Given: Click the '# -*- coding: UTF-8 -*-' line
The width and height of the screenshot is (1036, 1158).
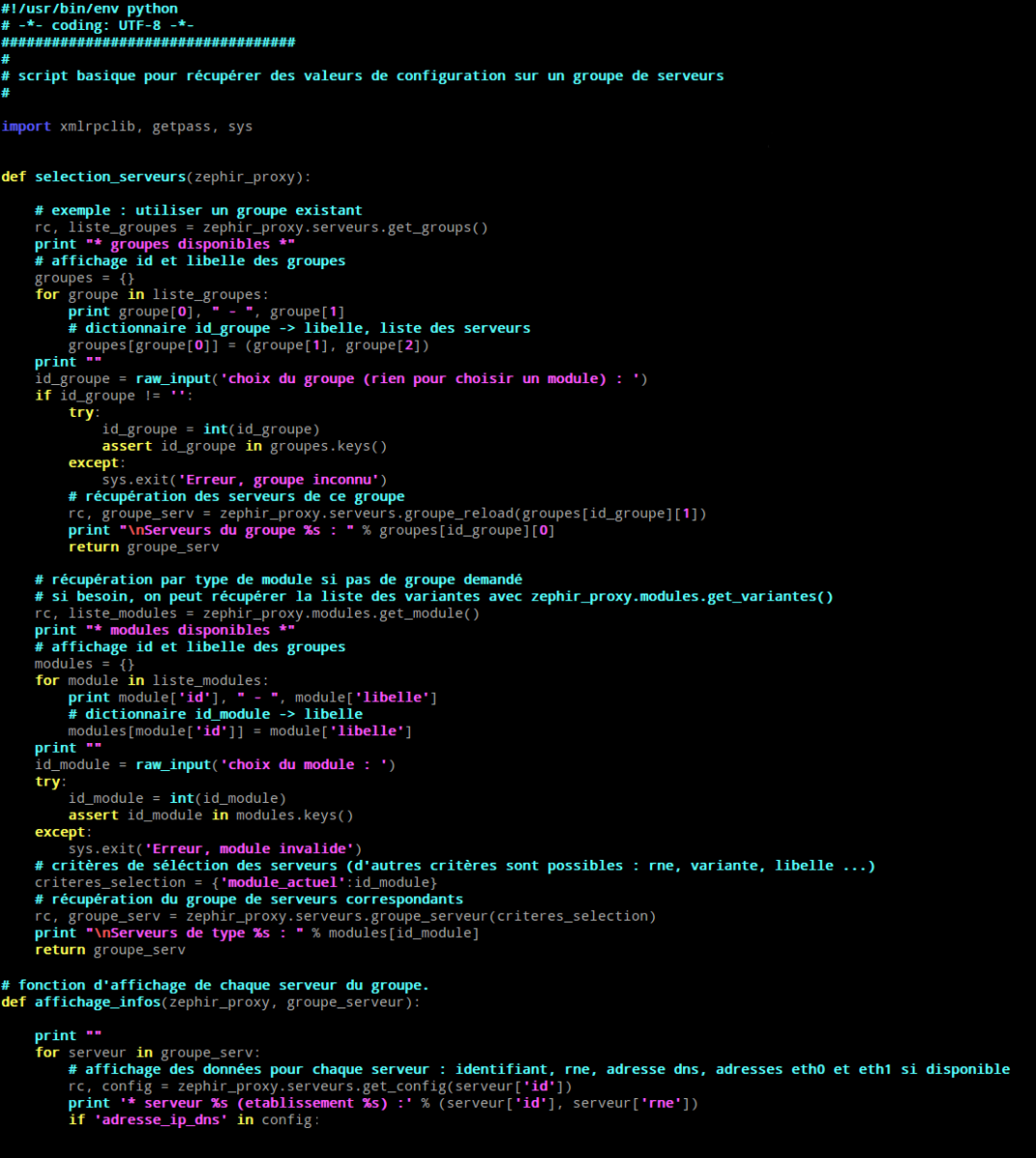Looking at the screenshot, I should click(97, 25).
